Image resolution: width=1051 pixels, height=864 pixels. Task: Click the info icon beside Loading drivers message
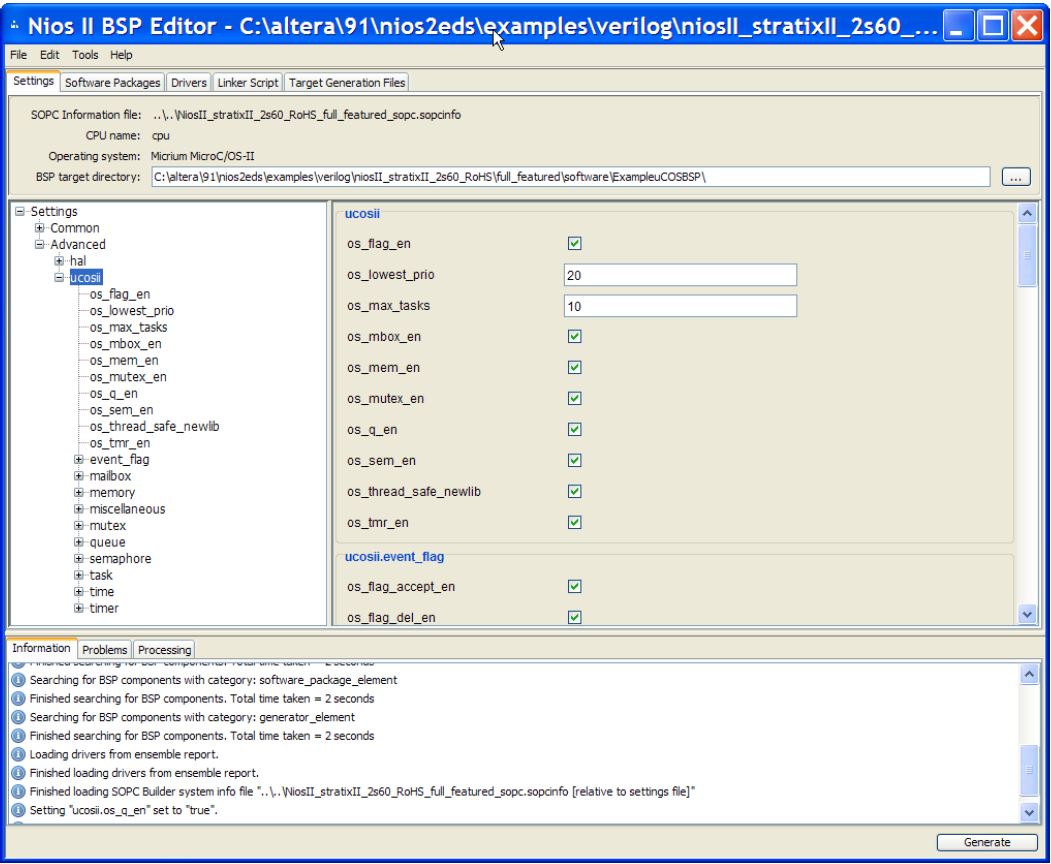(18, 754)
